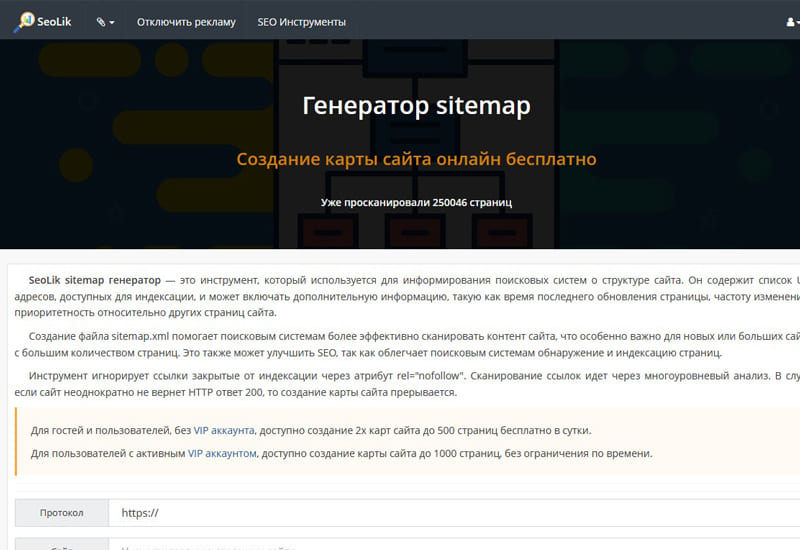The image size is (800, 550).
Task: Follow the 'VIP аккаунта' link
Action: [224, 430]
